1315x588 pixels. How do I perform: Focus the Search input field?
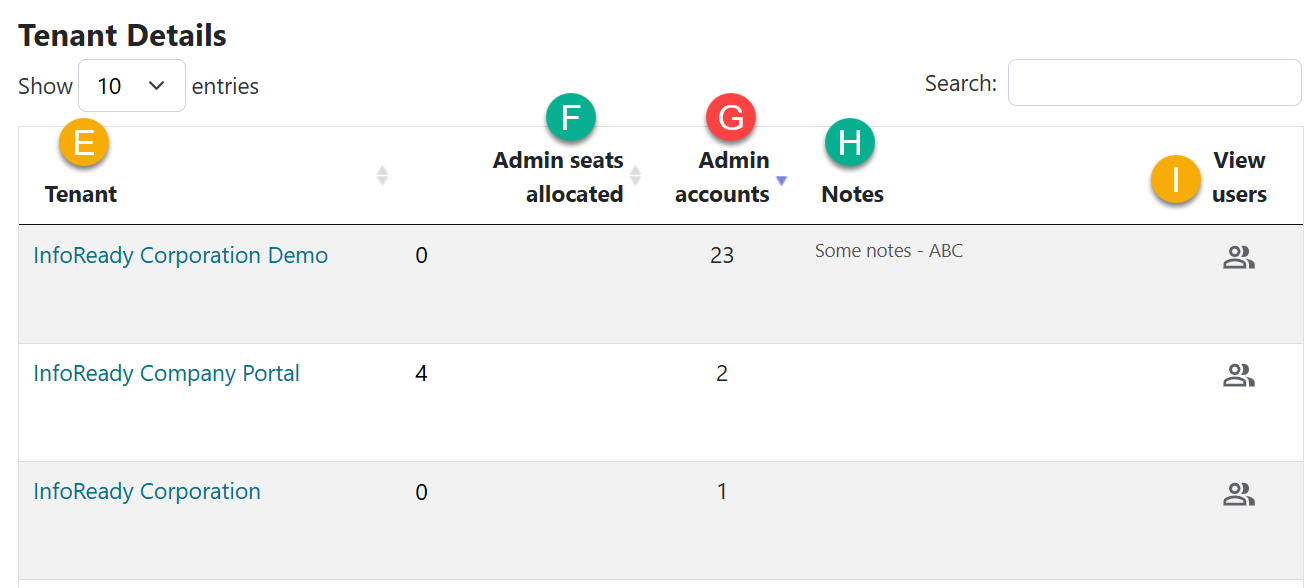[1154, 82]
